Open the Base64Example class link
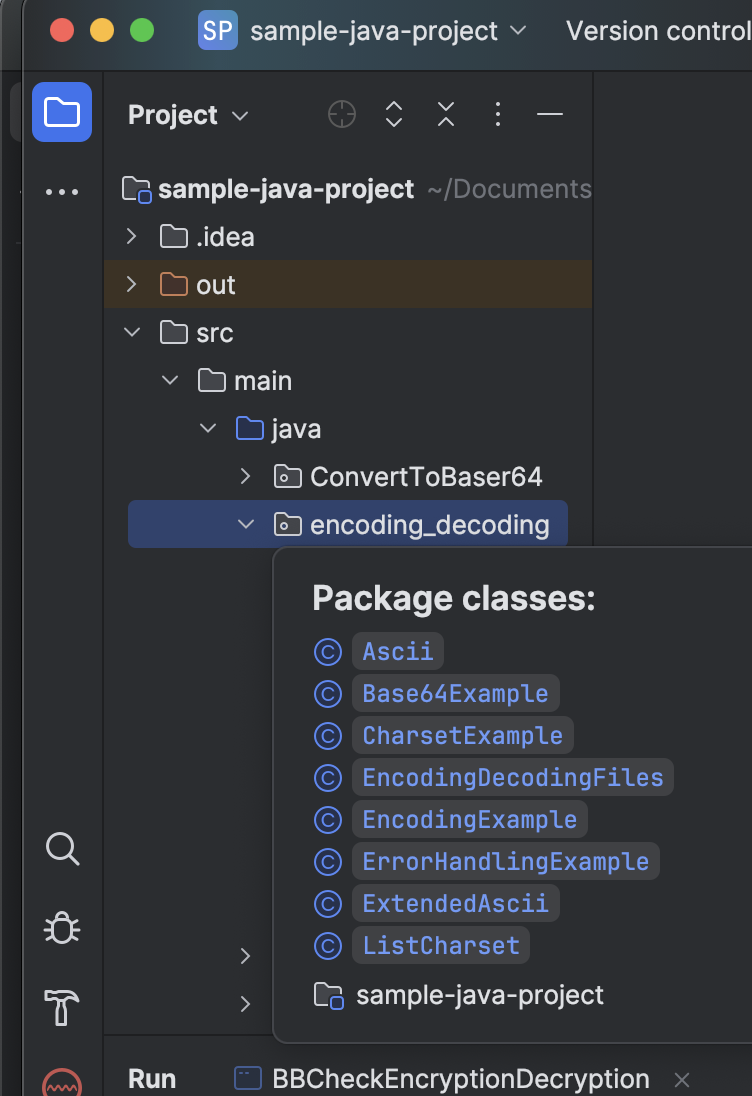The image size is (752, 1096). (x=455, y=693)
